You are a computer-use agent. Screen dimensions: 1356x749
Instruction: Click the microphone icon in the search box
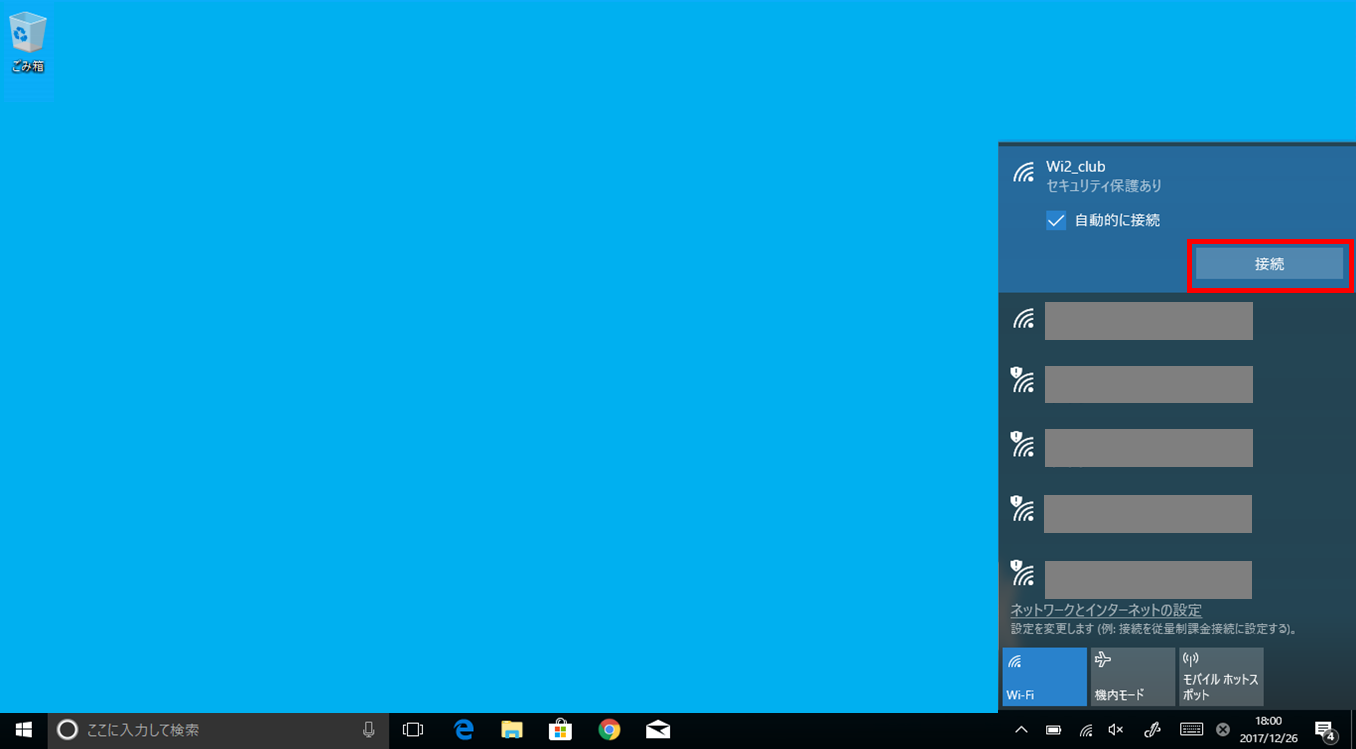369,730
